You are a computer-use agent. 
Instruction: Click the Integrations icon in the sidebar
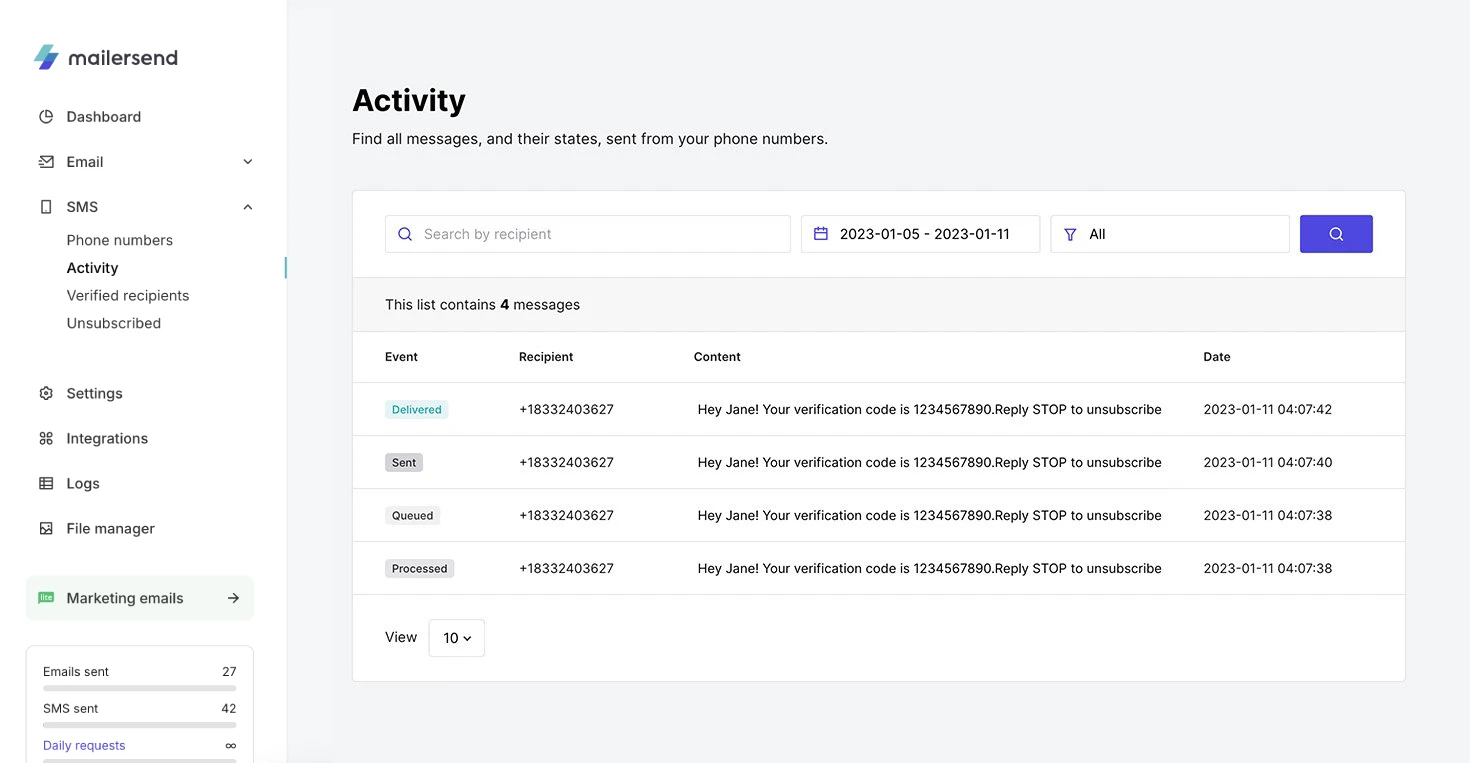[x=46, y=438]
